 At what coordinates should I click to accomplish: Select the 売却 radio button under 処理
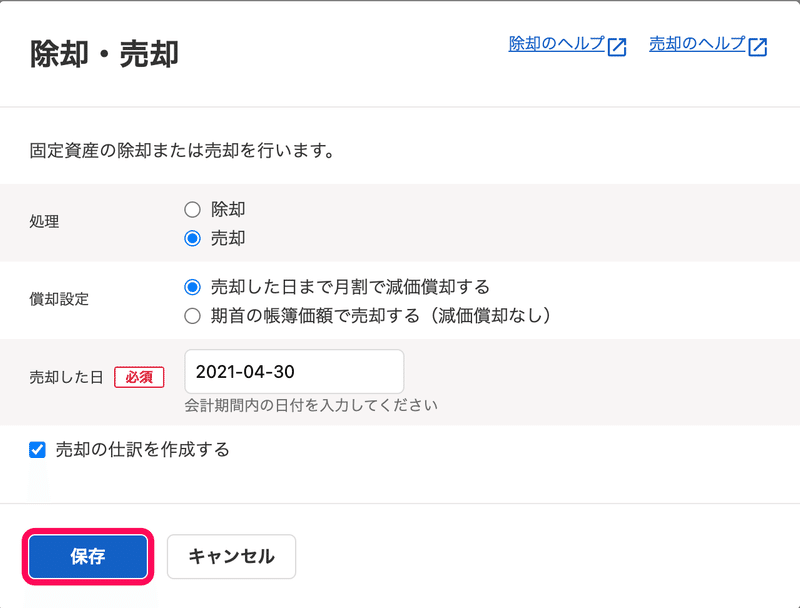(x=192, y=238)
